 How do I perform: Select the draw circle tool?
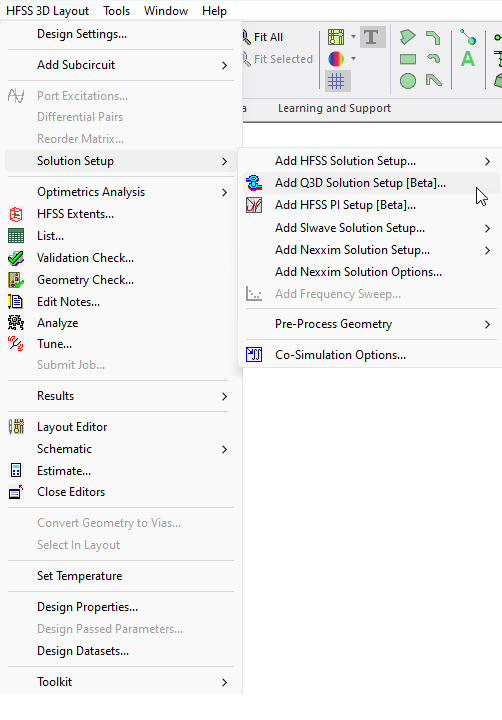pyautogui.click(x=408, y=81)
